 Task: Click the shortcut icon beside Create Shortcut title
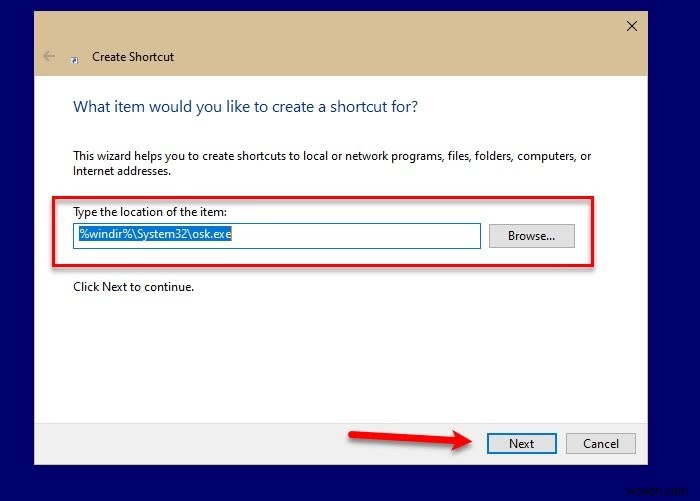[74, 59]
